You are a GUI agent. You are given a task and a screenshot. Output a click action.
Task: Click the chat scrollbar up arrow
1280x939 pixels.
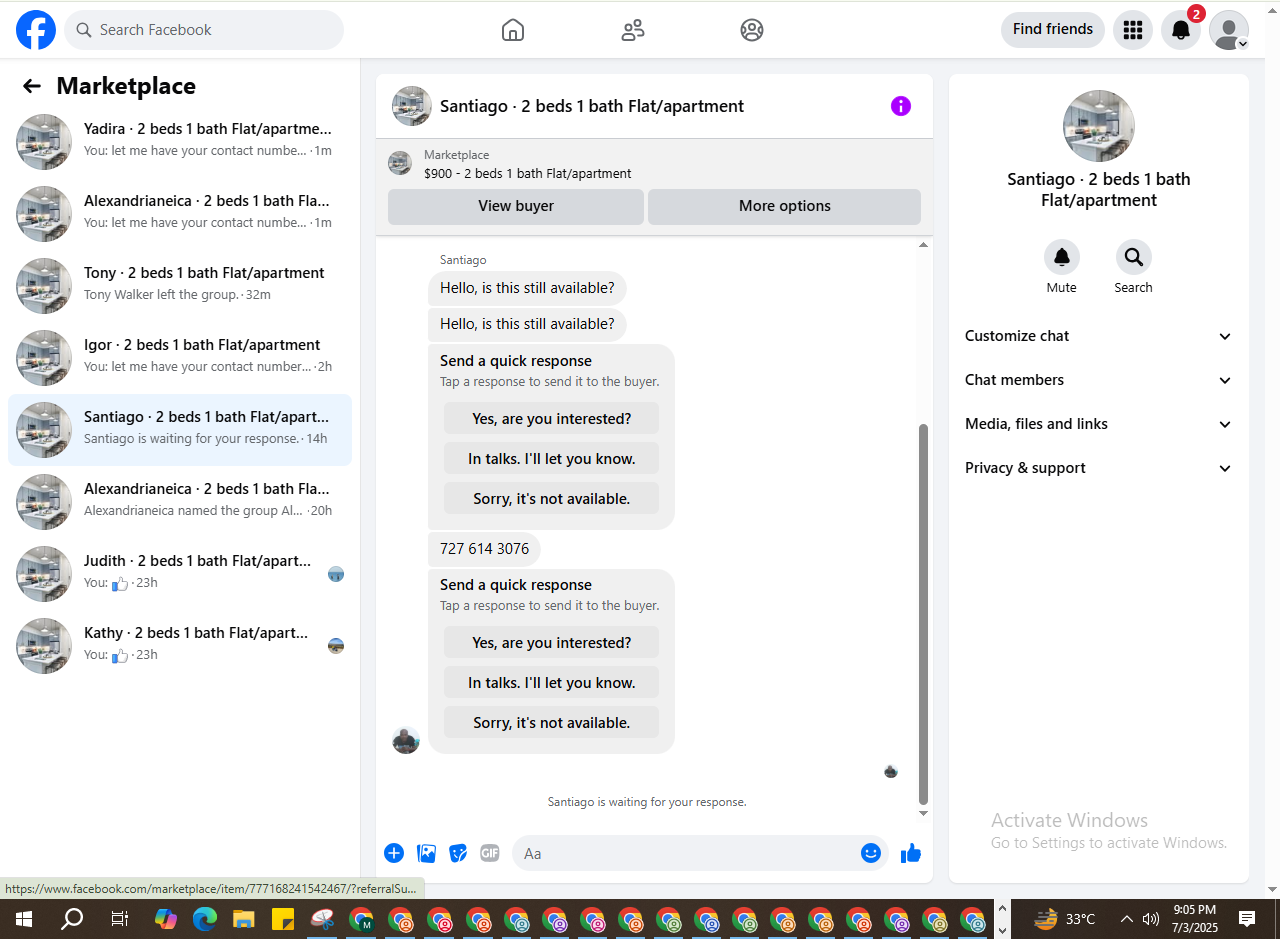[x=923, y=245]
